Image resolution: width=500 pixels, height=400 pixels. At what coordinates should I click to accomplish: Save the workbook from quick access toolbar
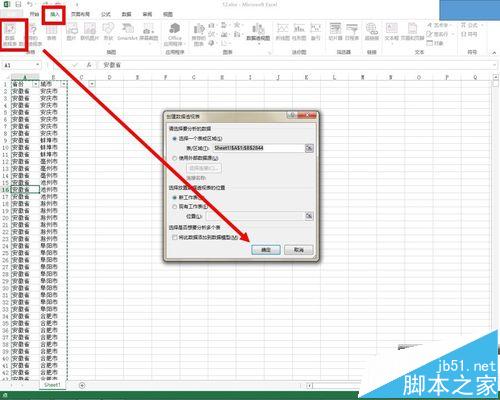pos(18,4)
